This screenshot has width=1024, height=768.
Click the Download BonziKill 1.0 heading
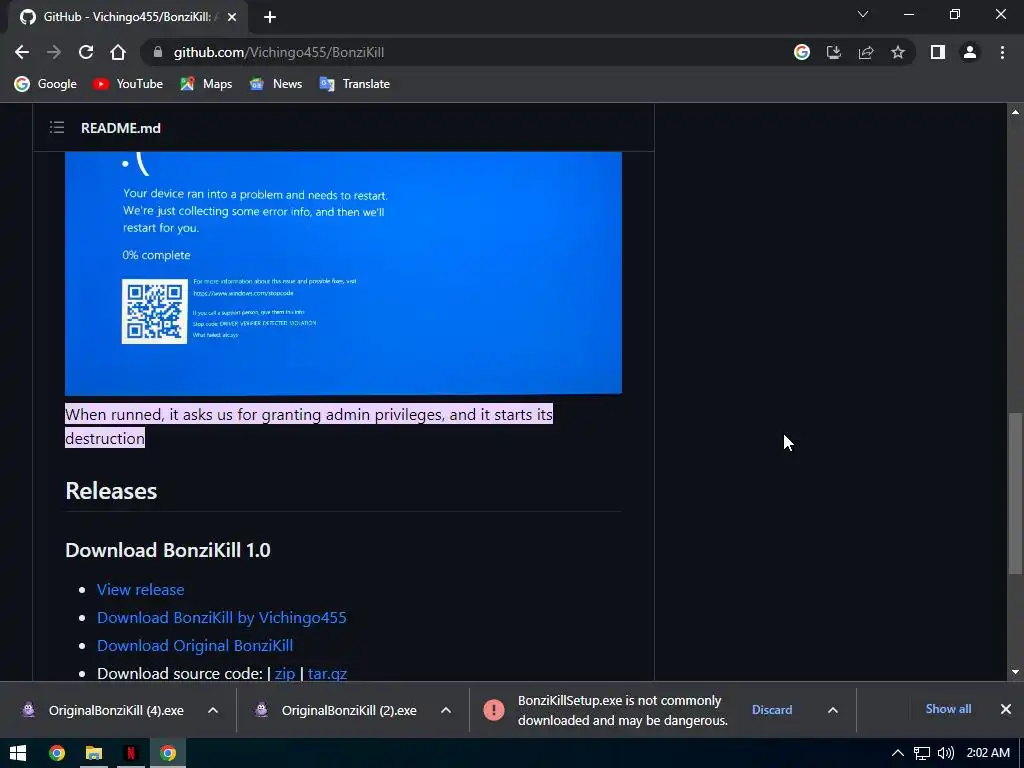[x=168, y=550]
